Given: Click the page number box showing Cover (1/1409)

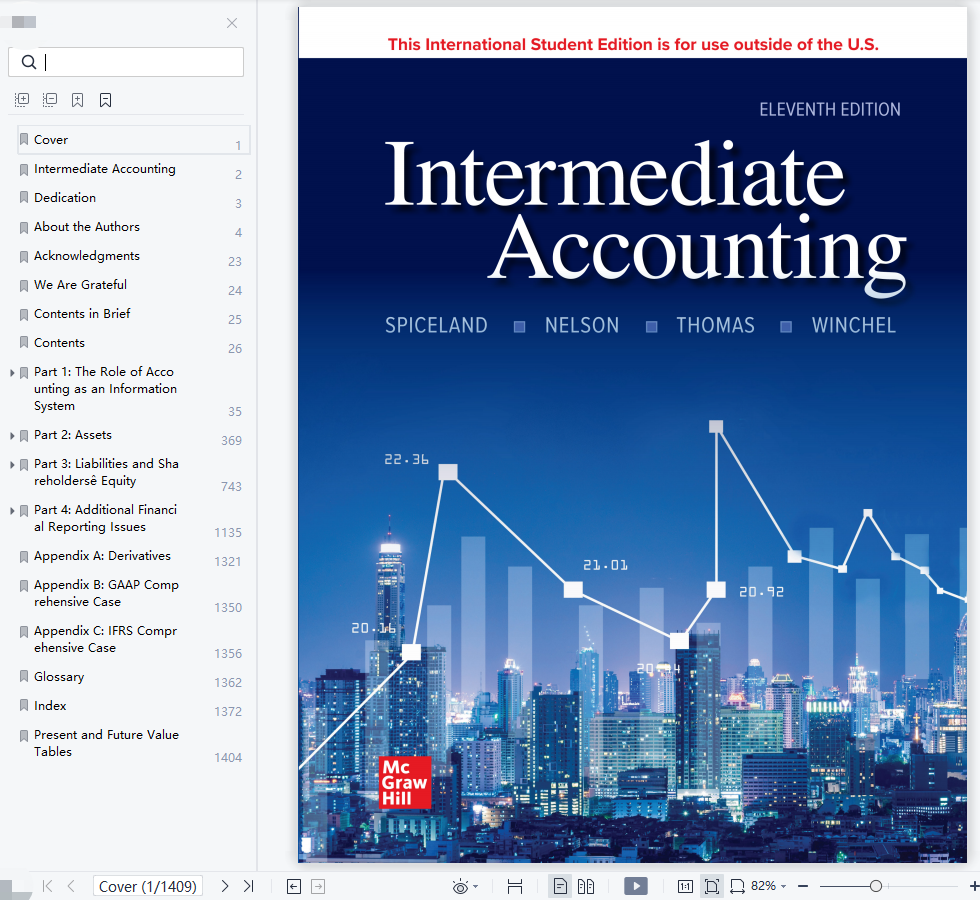Looking at the screenshot, I should click(148, 886).
